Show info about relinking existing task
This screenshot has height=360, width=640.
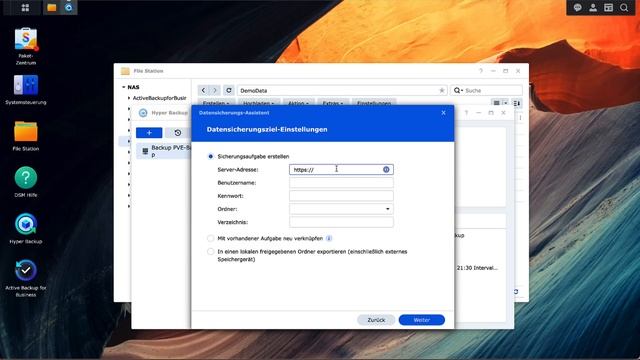[x=329, y=238]
